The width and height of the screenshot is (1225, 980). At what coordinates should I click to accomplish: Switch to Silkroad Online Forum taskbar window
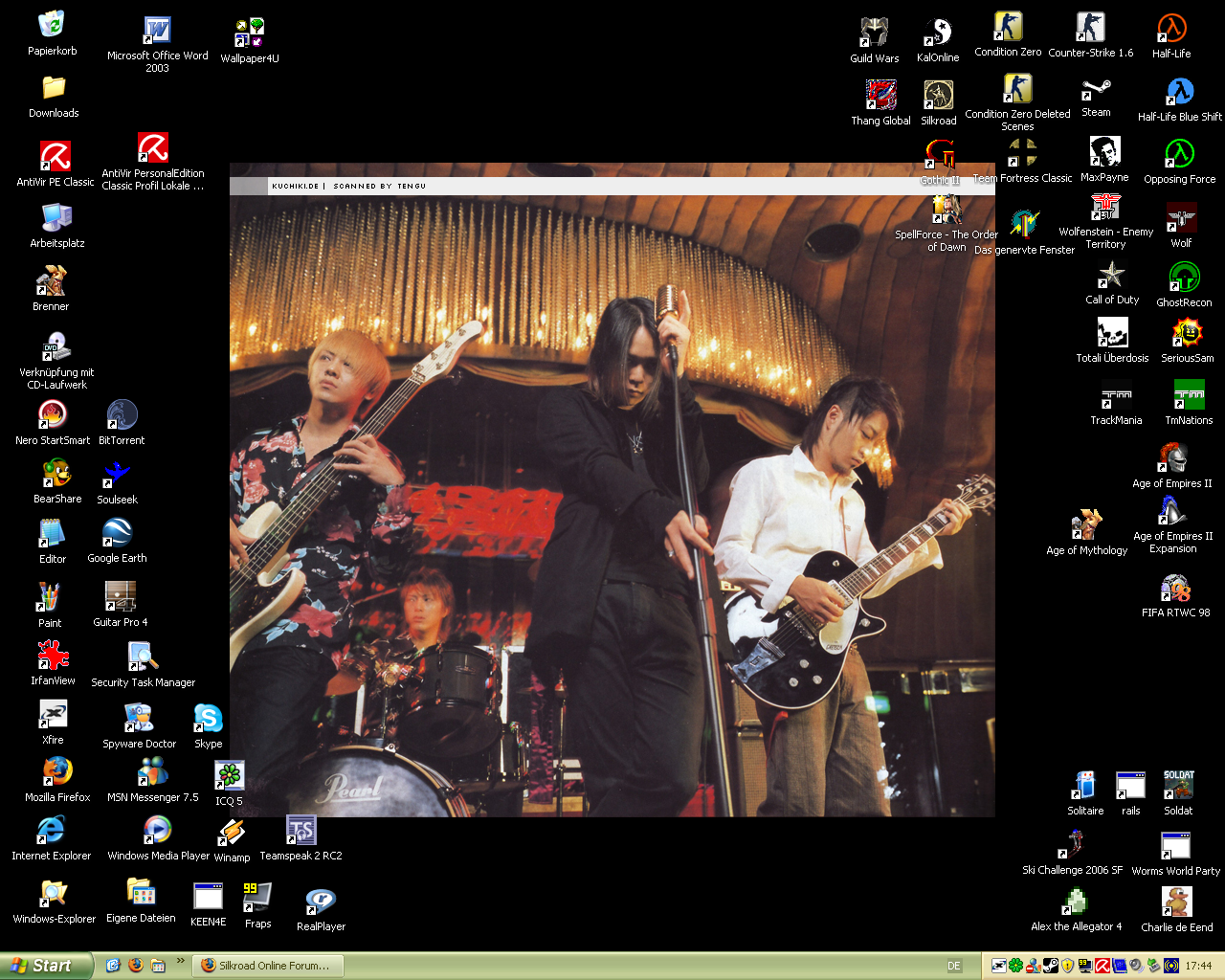pos(266,966)
